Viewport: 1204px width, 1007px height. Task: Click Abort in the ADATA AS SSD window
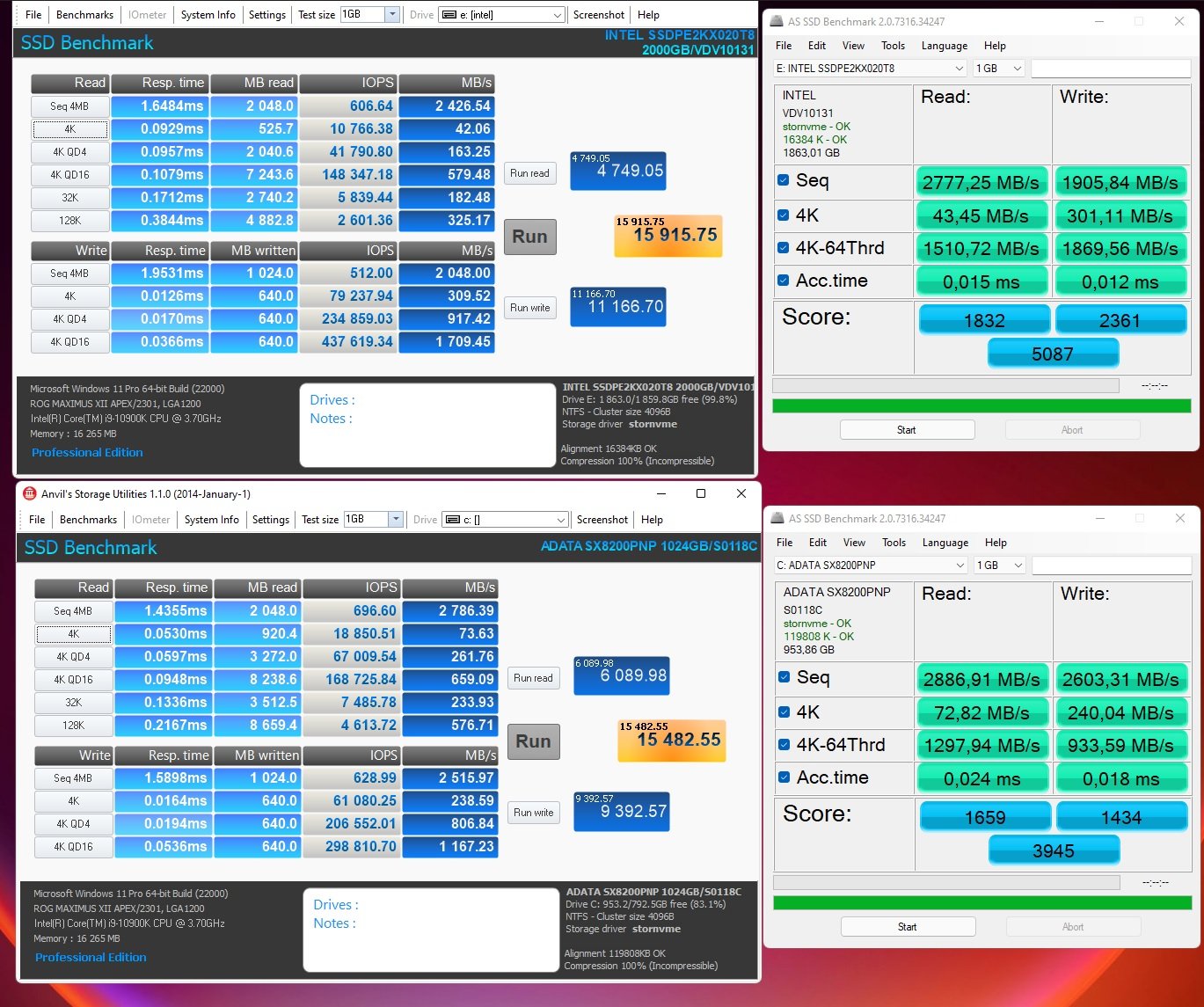pyautogui.click(x=1073, y=927)
